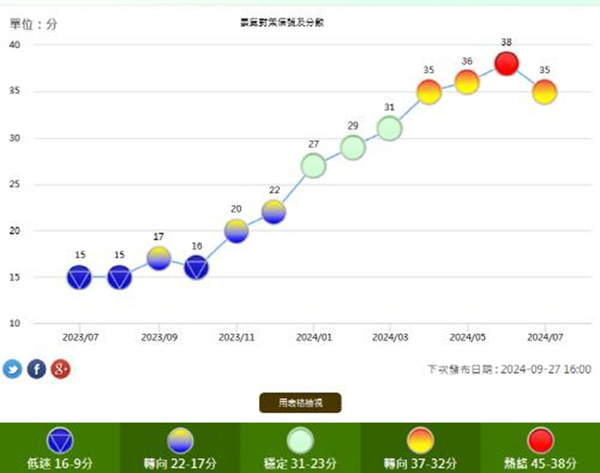
Task: Click the second blue marker labeled 15
Action: point(119,277)
